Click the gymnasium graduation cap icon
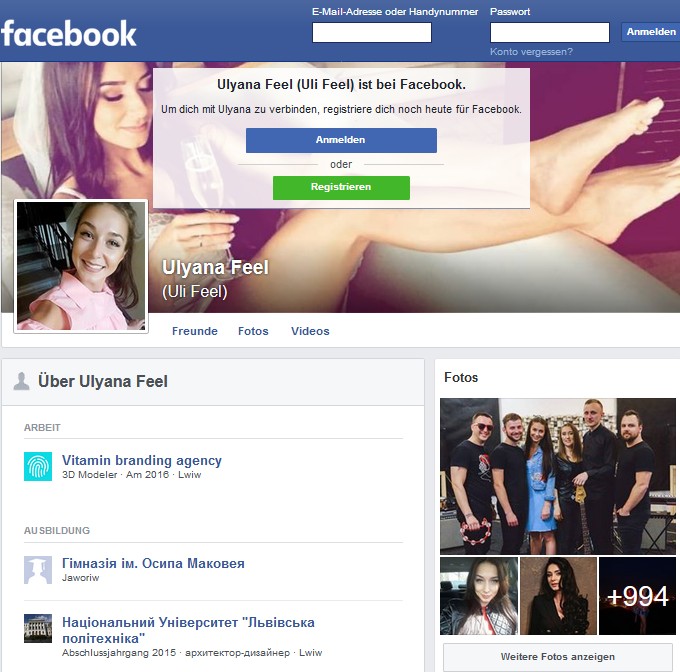The image size is (680, 672). [x=38, y=570]
